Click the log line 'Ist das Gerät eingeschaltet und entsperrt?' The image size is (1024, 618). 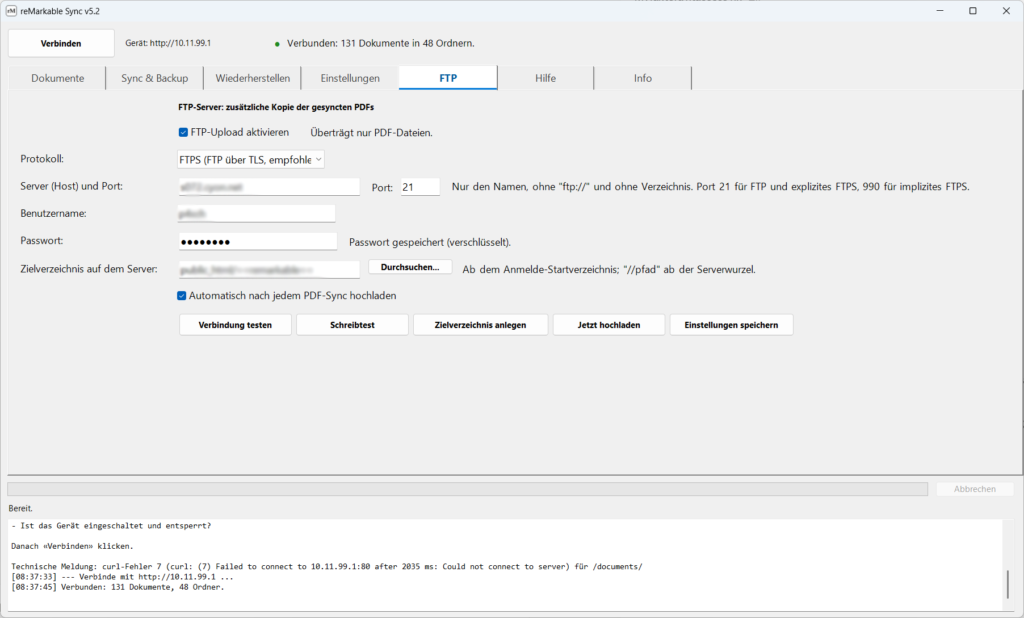click(x=111, y=525)
